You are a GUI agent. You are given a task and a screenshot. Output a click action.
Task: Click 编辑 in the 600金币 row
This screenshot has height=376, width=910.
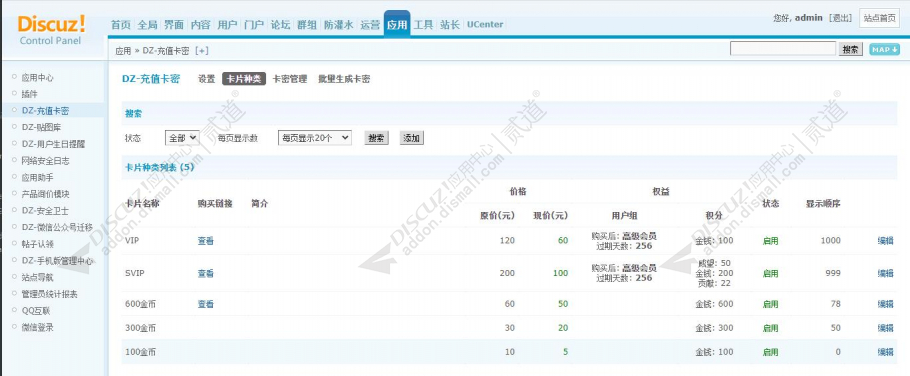point(885,304)
